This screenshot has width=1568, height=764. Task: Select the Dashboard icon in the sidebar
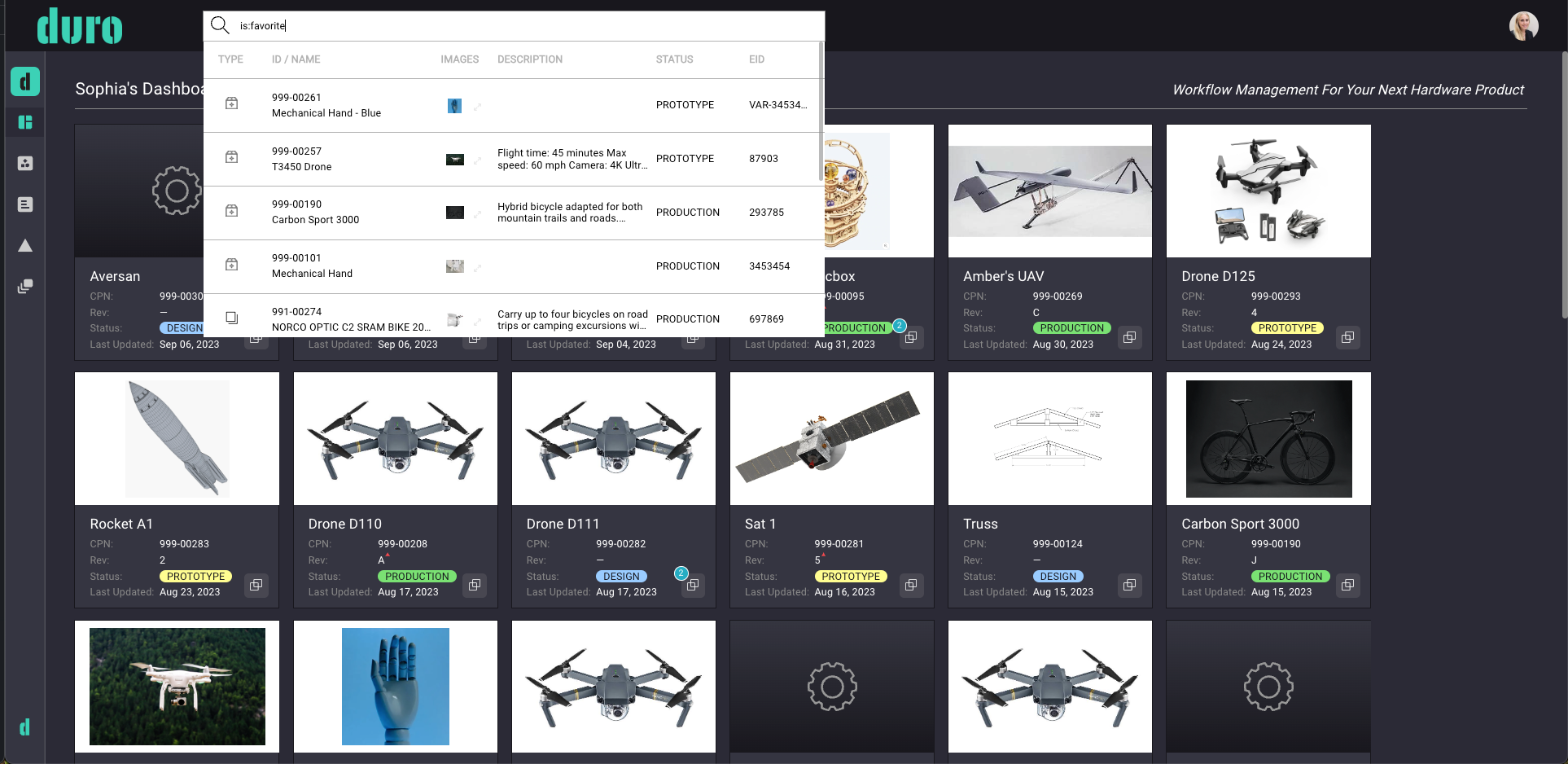pos(24,122)
